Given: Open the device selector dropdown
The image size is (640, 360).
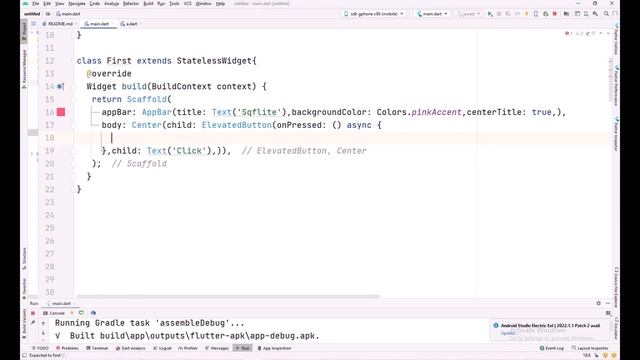Looking at the screenshot, I should pos(373,14).
